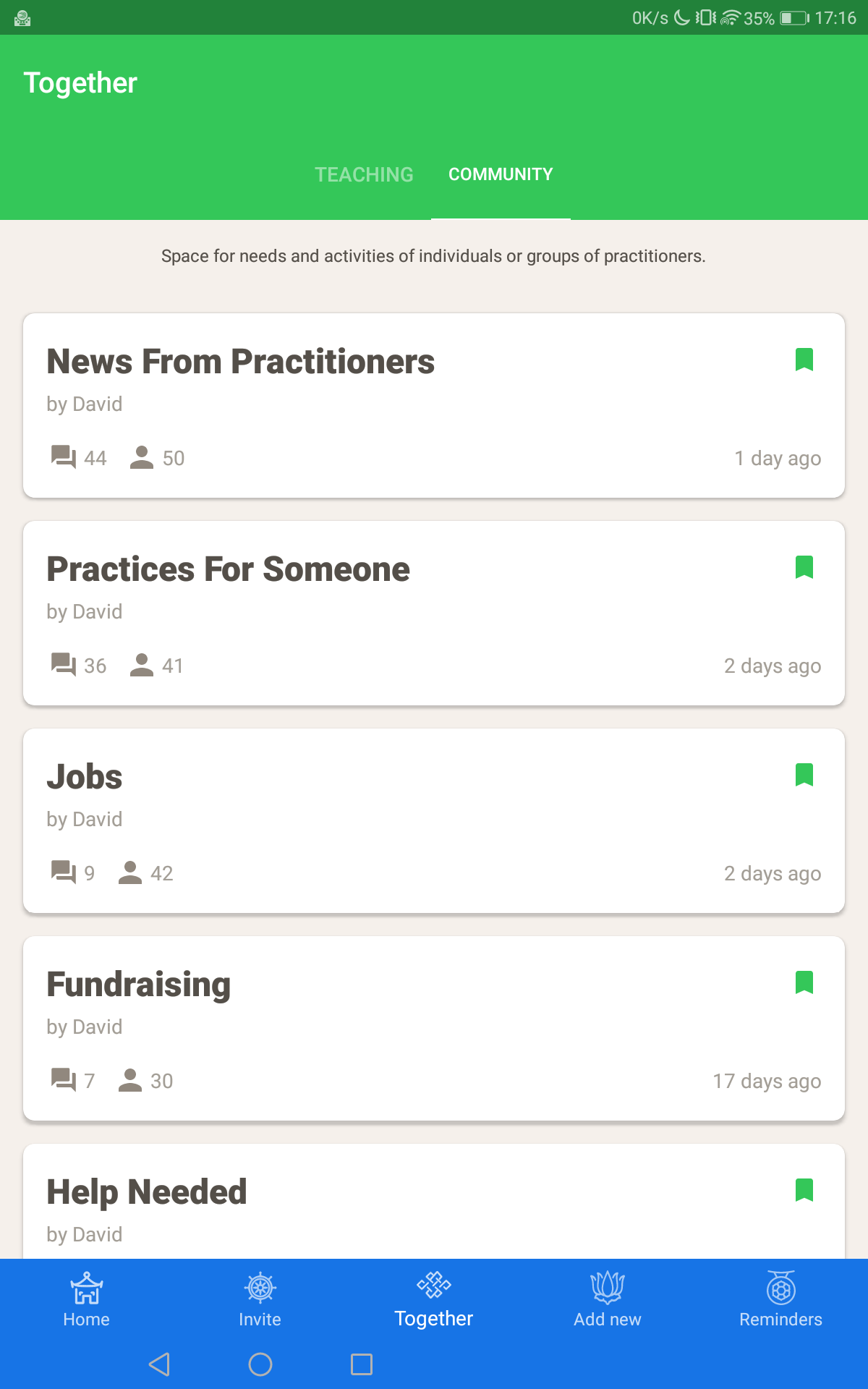Toggle bookmark on News From Practitioners
Screen dimensions: 868x1389
coord(804,360)
